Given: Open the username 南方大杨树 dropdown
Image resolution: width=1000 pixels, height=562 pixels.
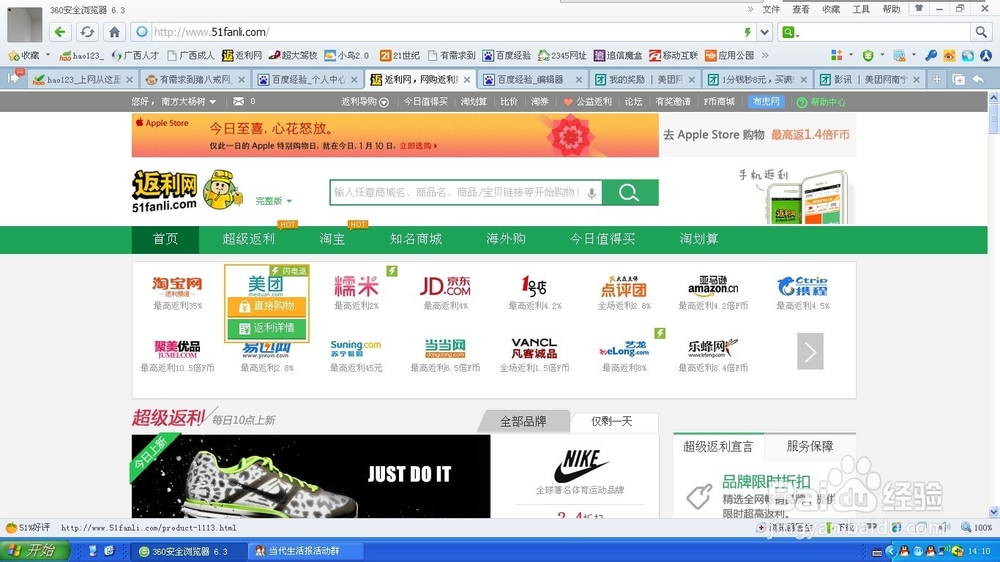Looking at the screenshot, I should click(188, 101).
